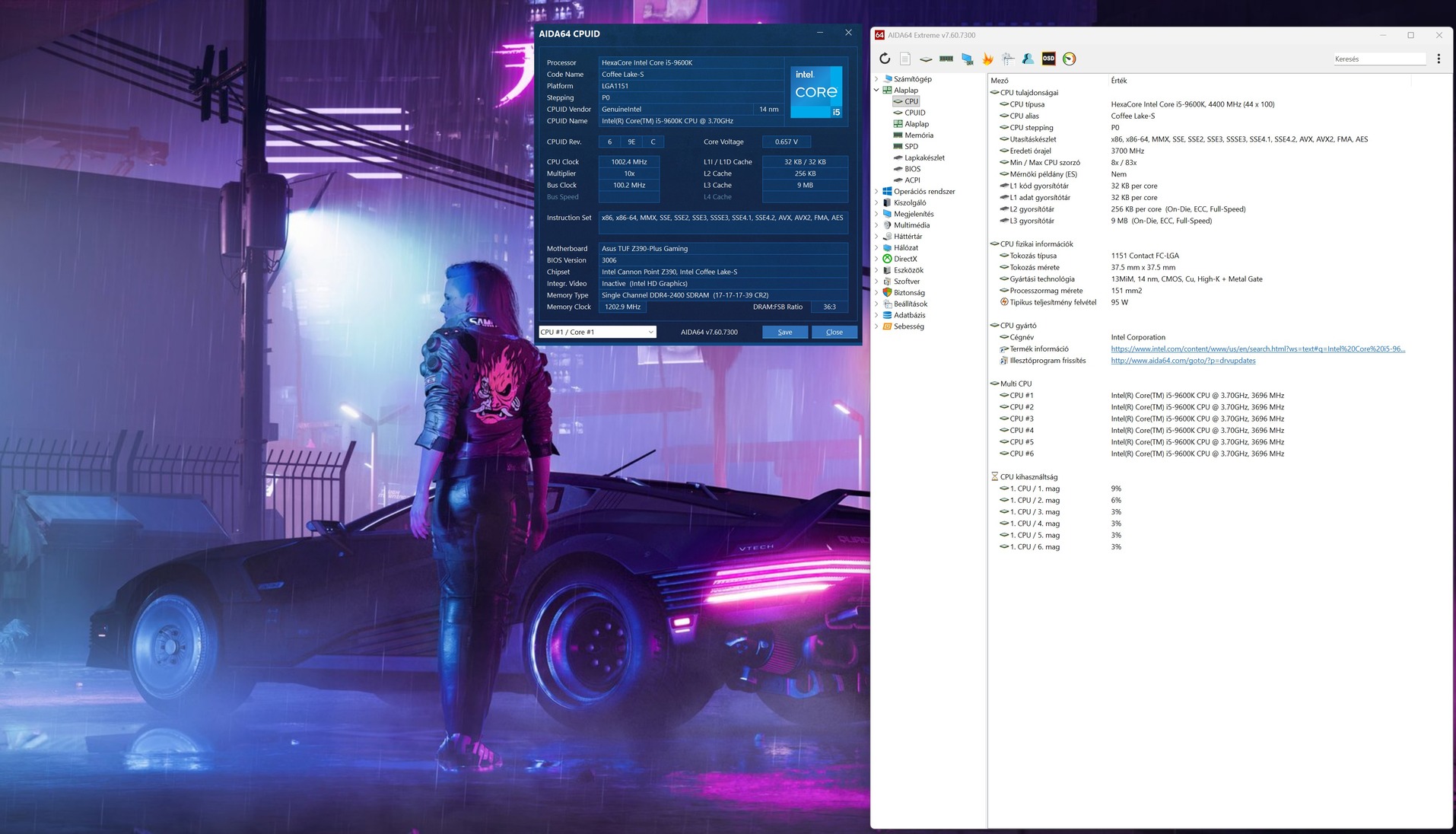This screenshot has width=1456, height=834.
Task: Click the Mező column header
Action: coord(1000,81)
